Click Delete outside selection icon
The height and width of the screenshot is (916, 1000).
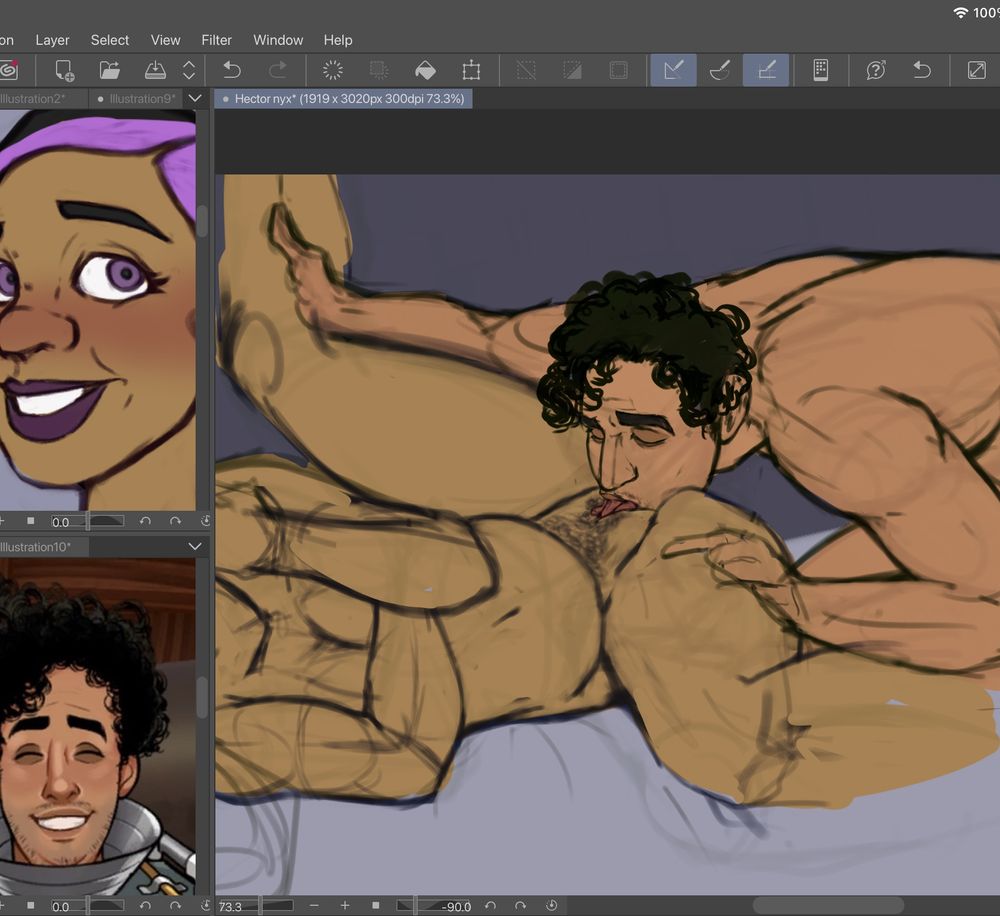pyautogui.click(x=379, y=70)
